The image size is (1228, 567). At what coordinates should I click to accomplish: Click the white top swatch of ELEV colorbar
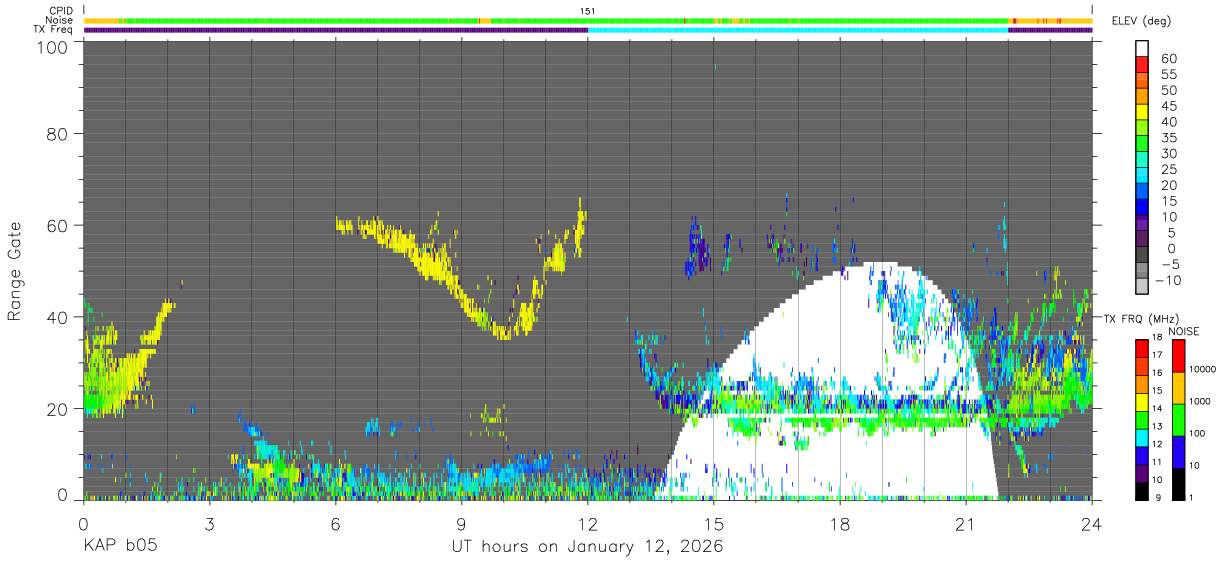(1142, 48)
